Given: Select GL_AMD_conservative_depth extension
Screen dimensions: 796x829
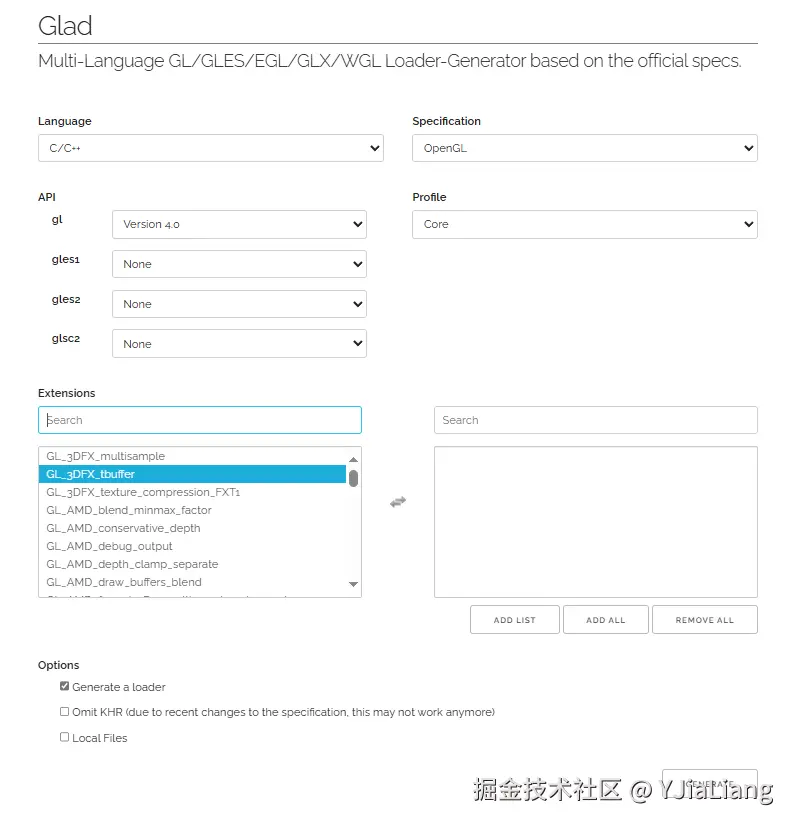Looking at the screenshot, I should pyautogui.click(x=192, y=528).
